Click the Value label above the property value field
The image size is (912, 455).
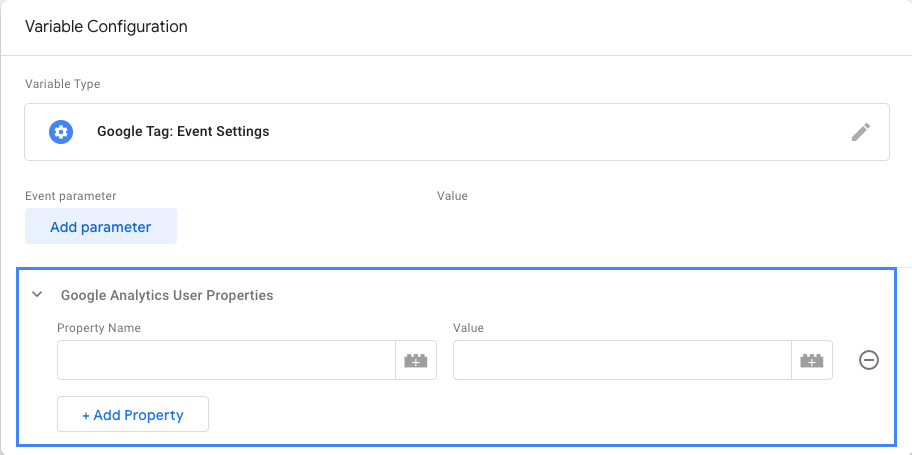pyautogui.click(x=468, y=328)
